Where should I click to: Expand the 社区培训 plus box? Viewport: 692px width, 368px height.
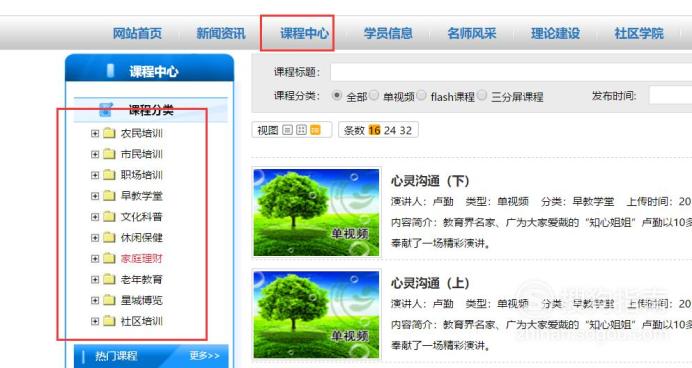click(x=95, y=321)
